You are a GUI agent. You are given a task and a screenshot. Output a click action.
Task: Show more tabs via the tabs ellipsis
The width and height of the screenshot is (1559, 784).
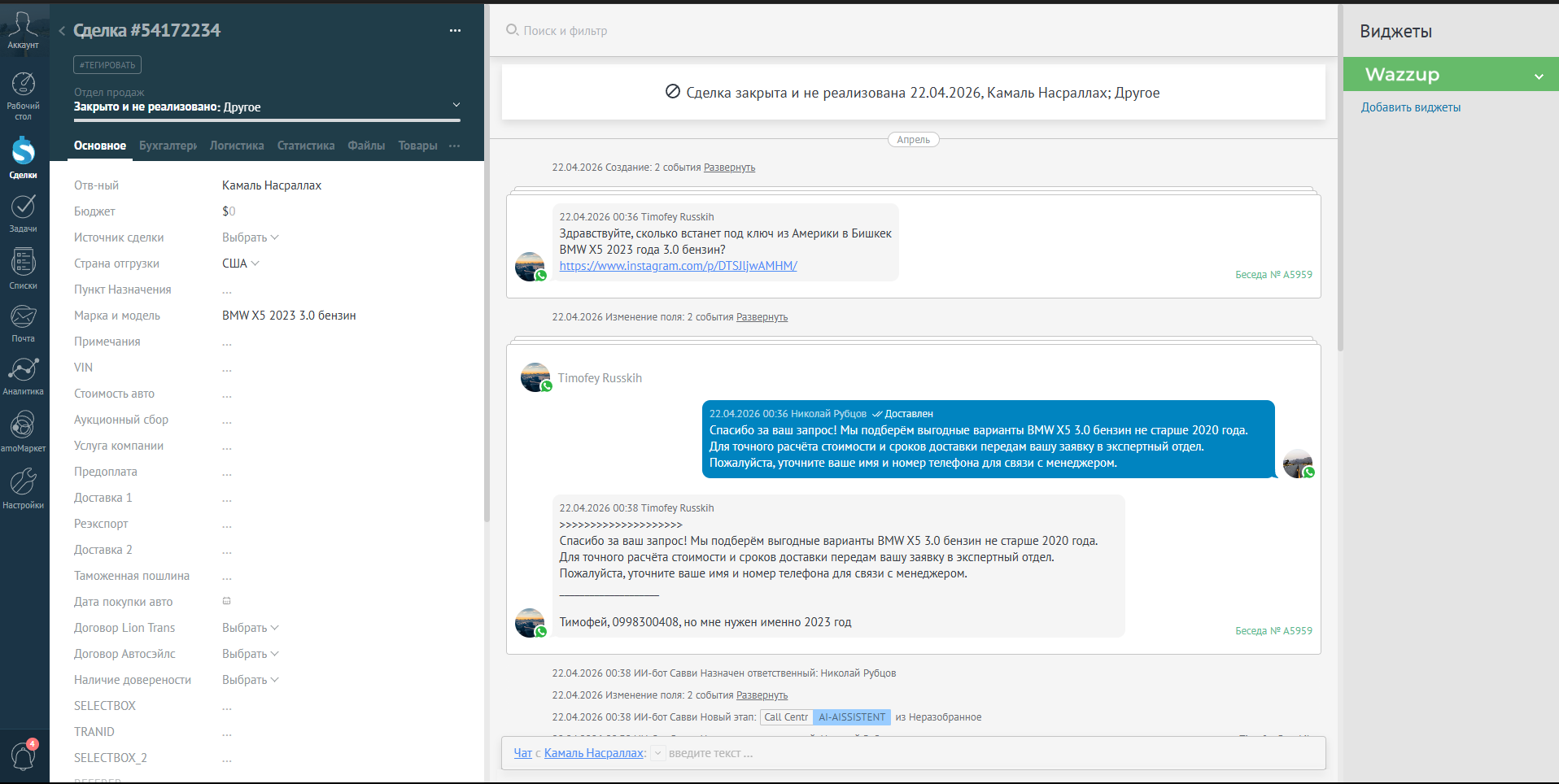click(x=454, y=146)
